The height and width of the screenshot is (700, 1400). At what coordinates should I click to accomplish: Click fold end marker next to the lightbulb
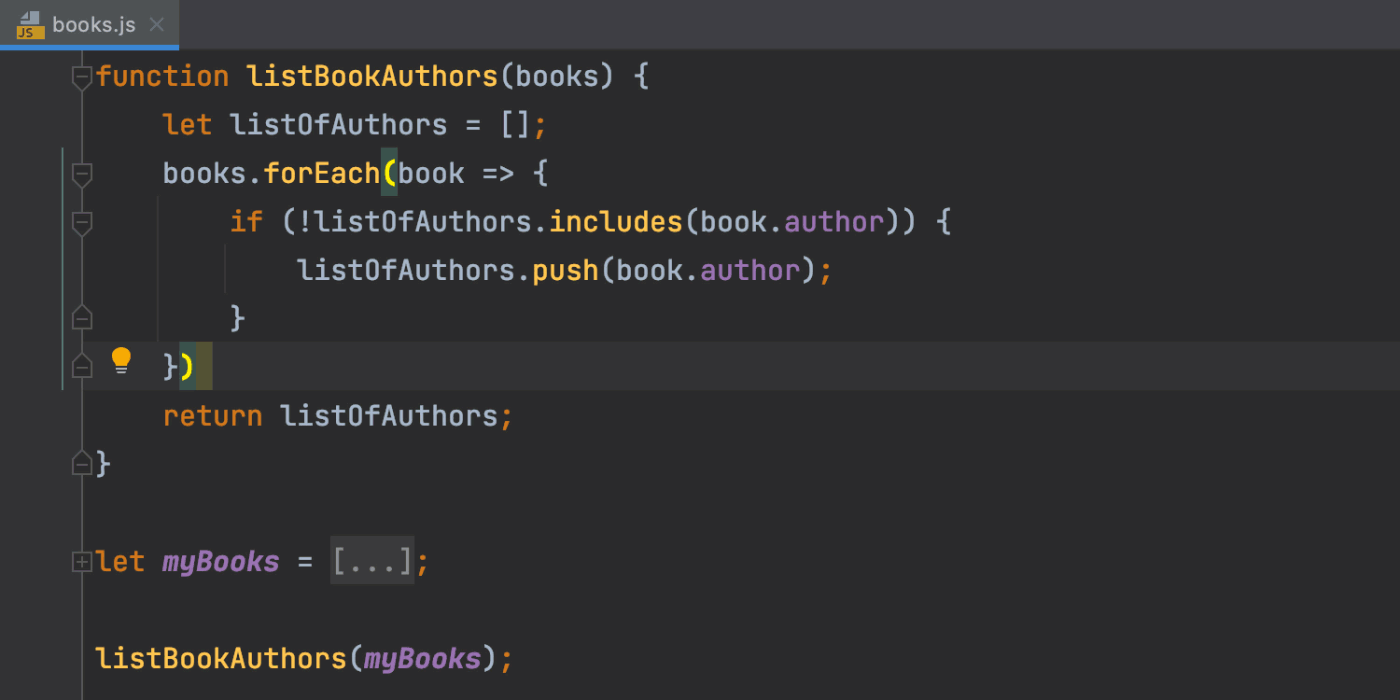82,367
